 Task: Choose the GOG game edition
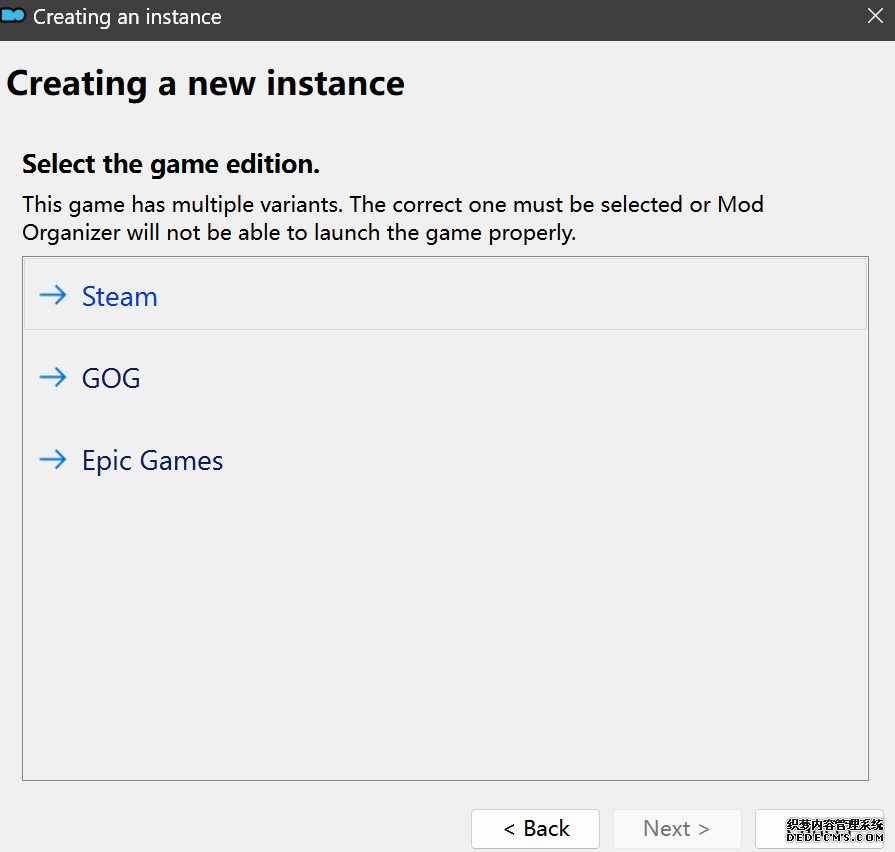(111, 378)
